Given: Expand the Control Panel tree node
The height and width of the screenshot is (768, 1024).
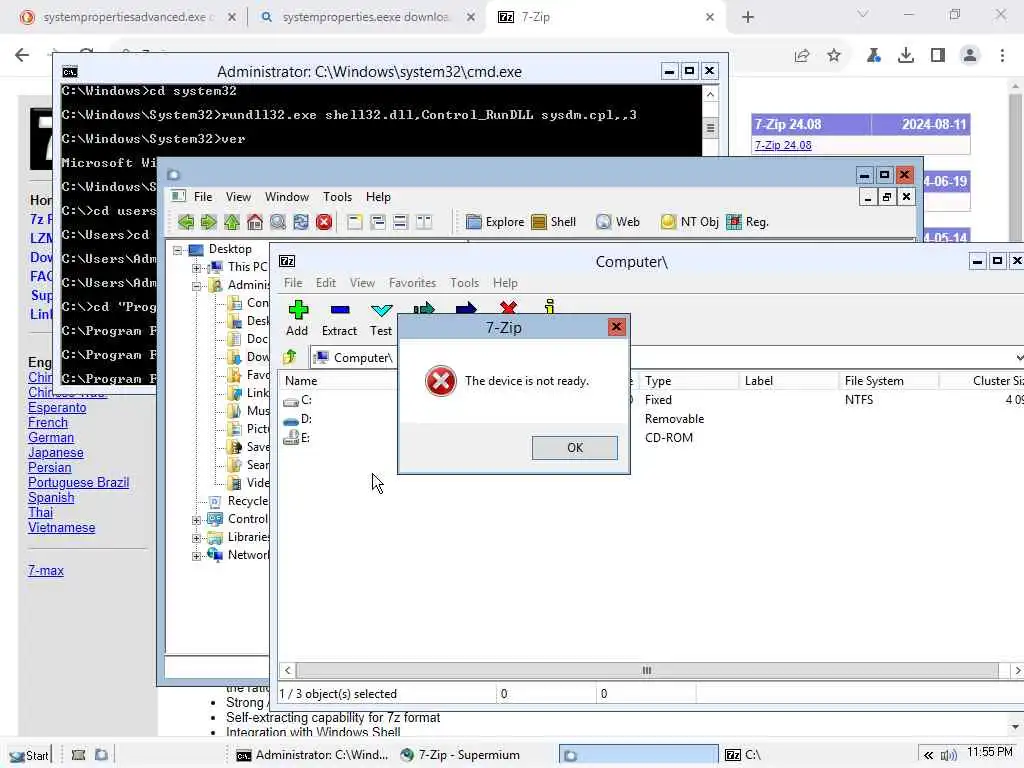Looking at the screenshot, I should coord(197,520).
